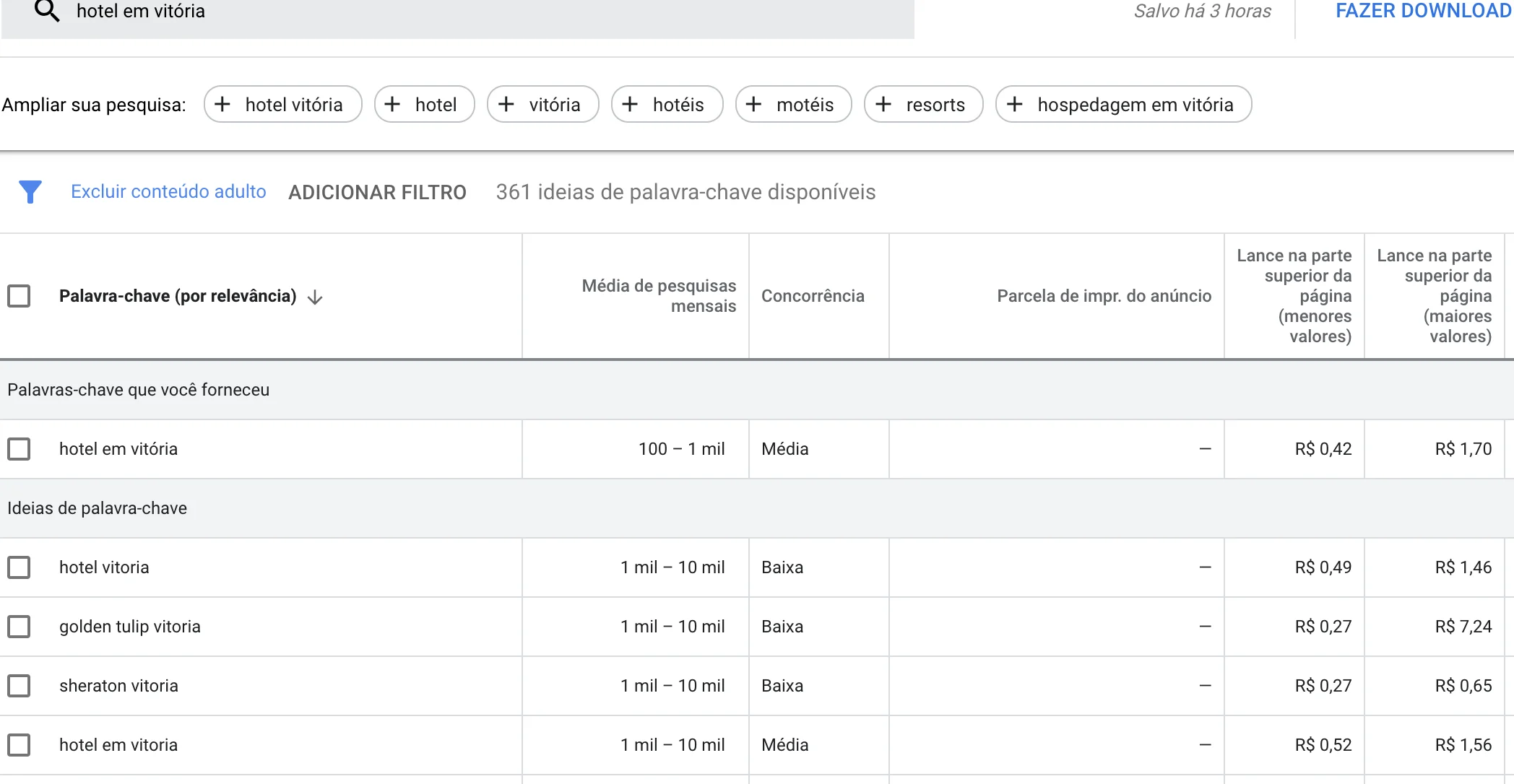Click ADICIONAR FILTRO button
The image size is (1514, 784).
(377, 192)
